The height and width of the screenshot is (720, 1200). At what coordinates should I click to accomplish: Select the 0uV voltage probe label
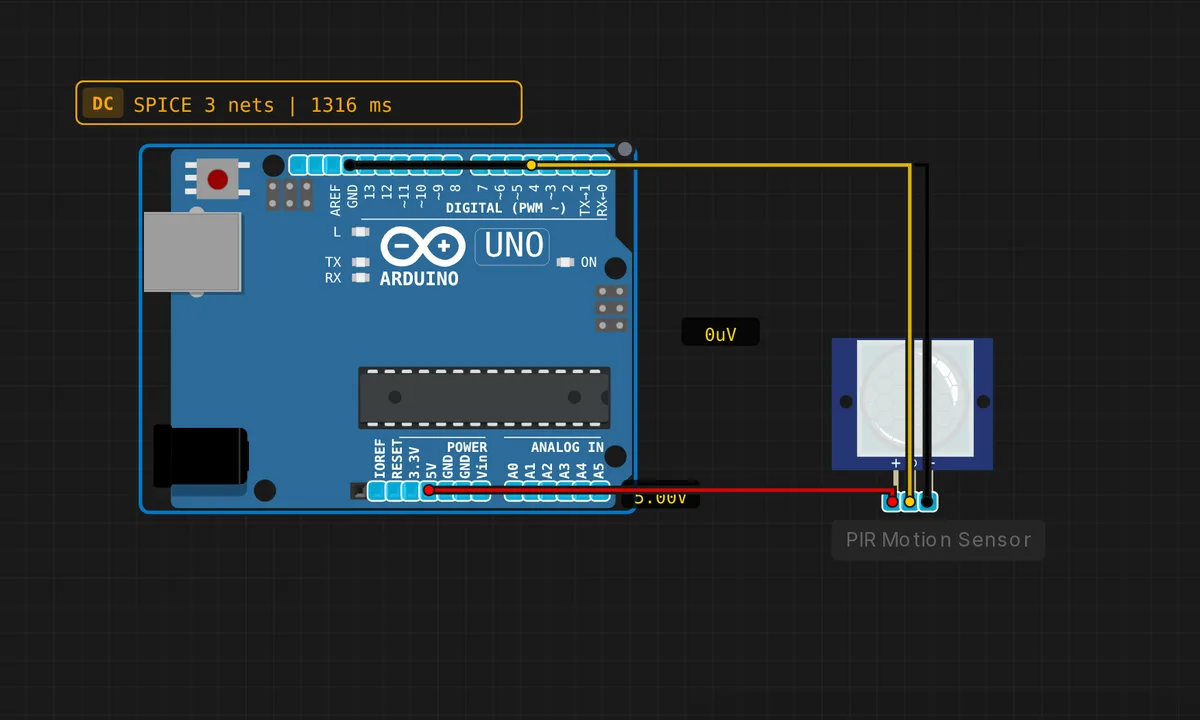[x=720, y=334]
